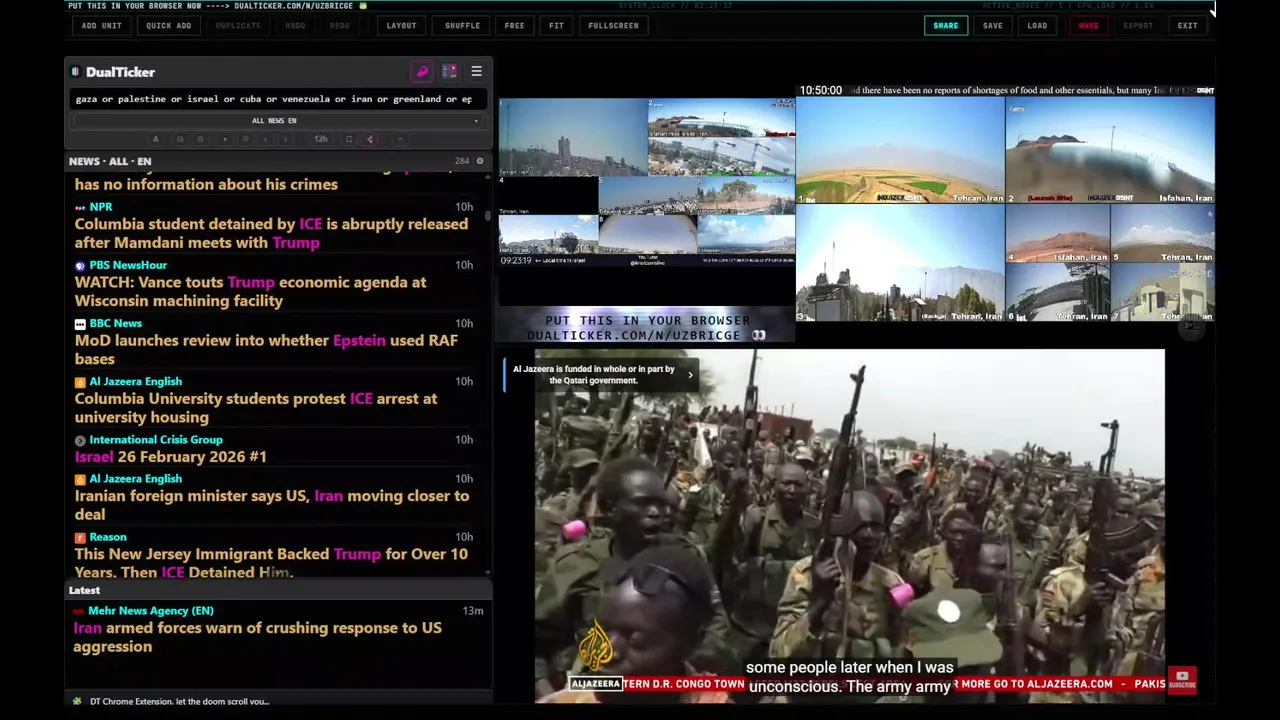Click FIT in top toolbar
Screen dimensions: 1280x720
pos(556,25)
